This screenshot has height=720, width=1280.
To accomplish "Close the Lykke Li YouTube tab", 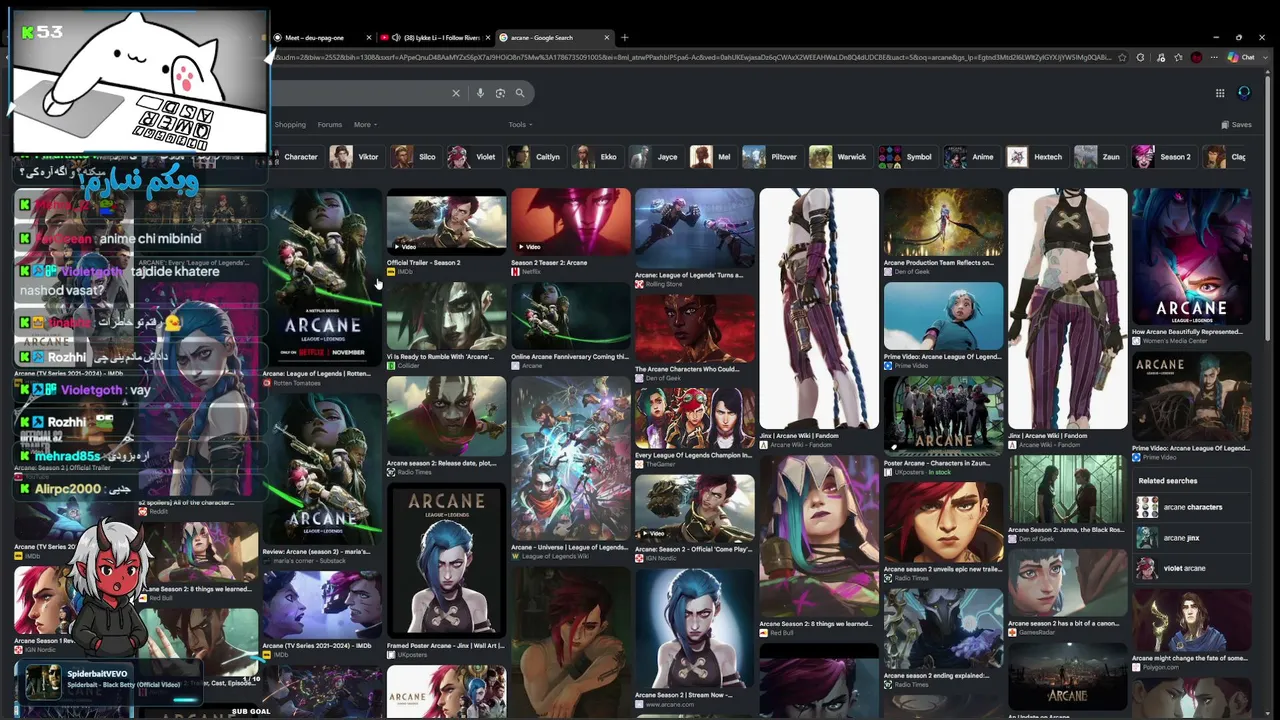I will click(489, 38).
